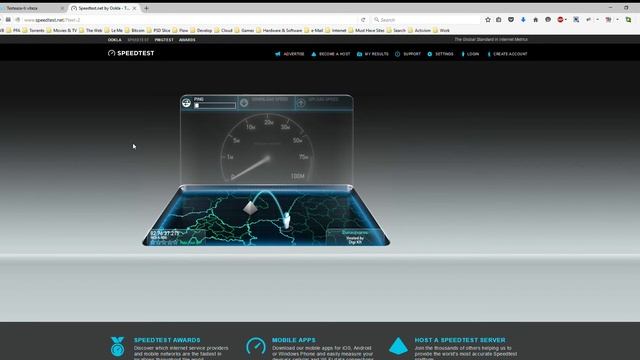Screen dimensions: 640x360
Task: Open the Hardware & Software bookmark folder
Action: click(279, 30)
